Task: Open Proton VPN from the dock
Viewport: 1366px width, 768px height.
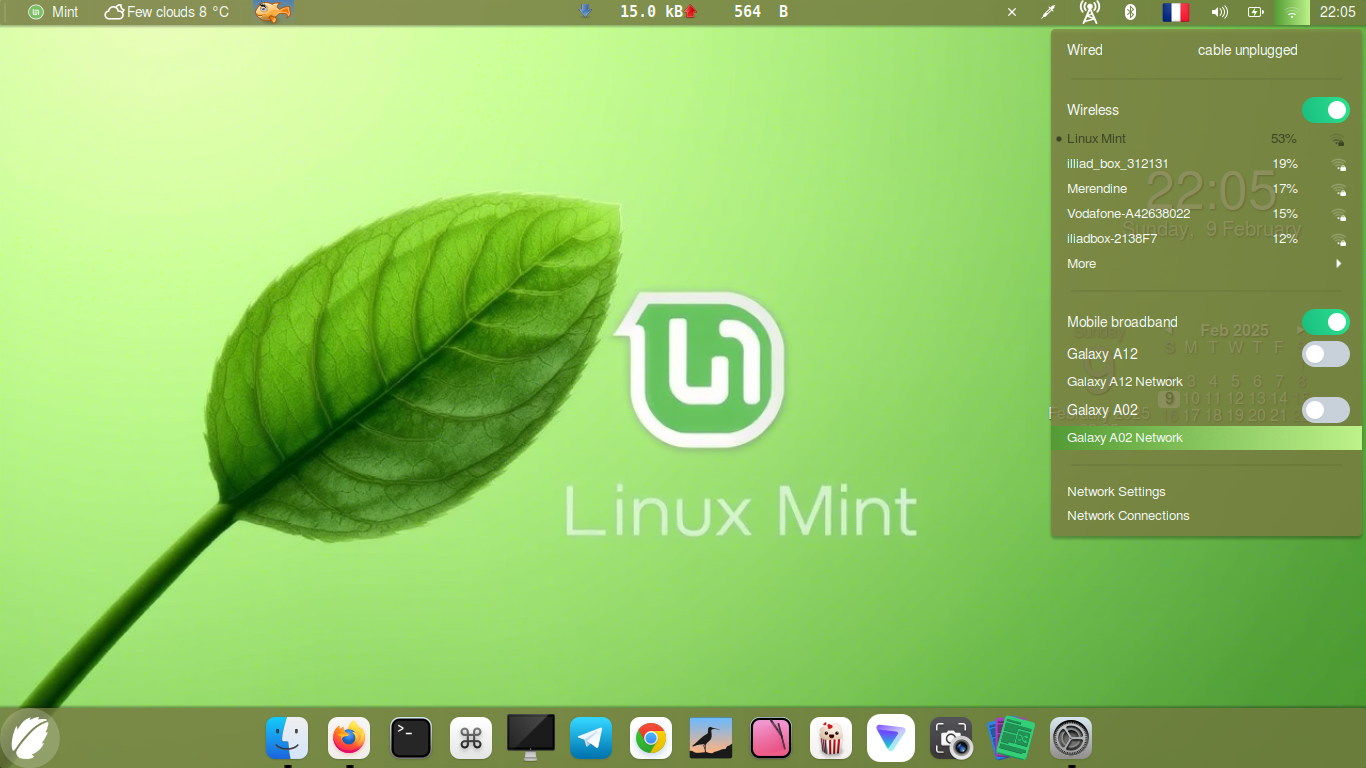Action: [x=891, y=738]
